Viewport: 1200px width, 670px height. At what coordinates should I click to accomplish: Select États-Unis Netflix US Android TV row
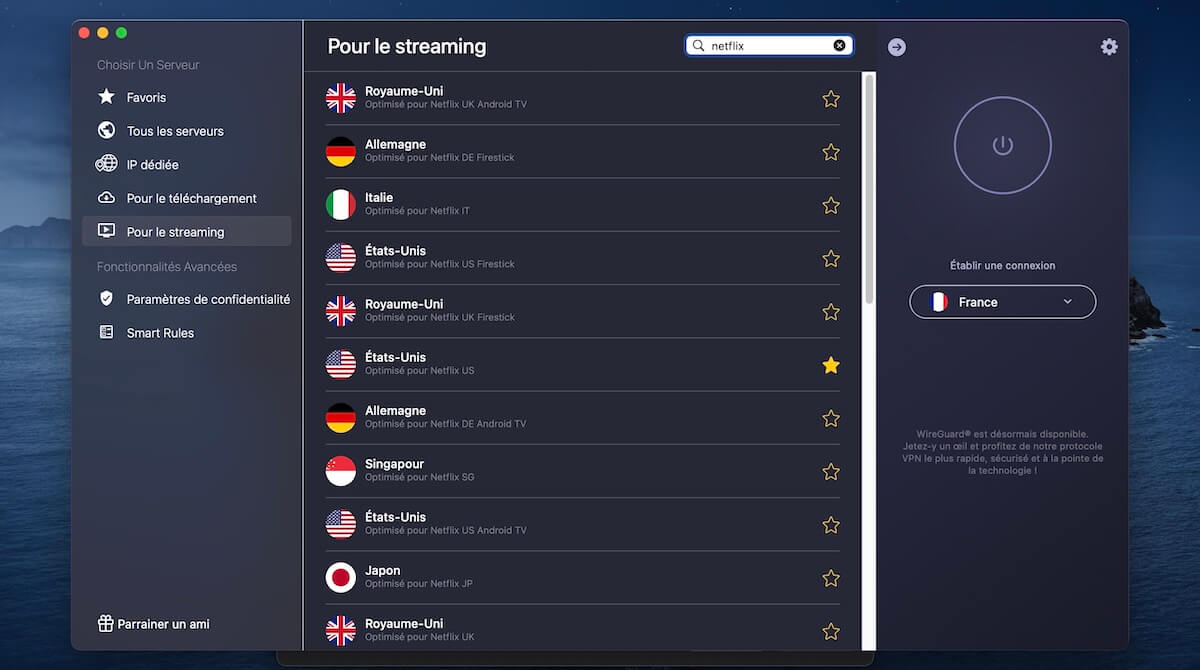(x=583, y=525)
